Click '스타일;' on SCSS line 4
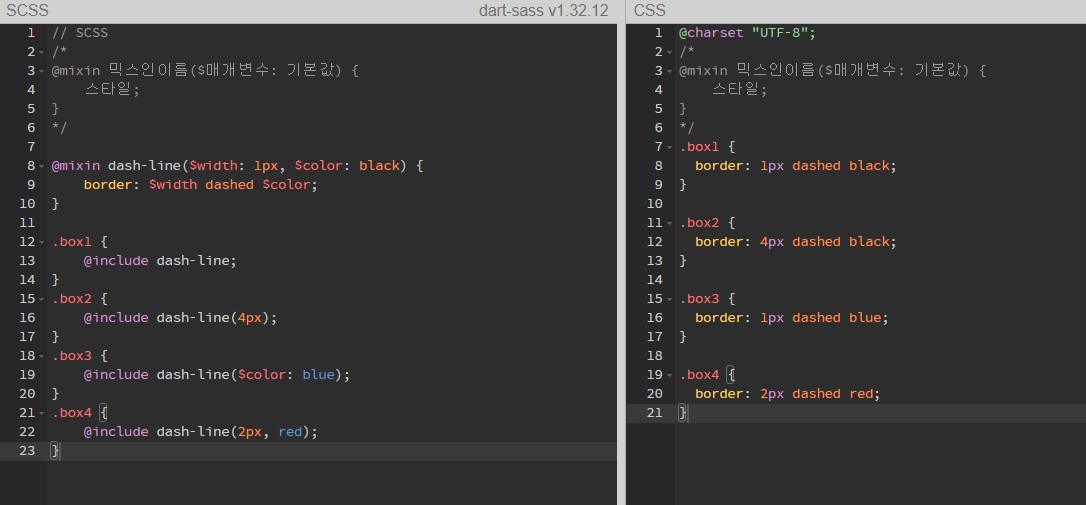 [x=112, y=89]
